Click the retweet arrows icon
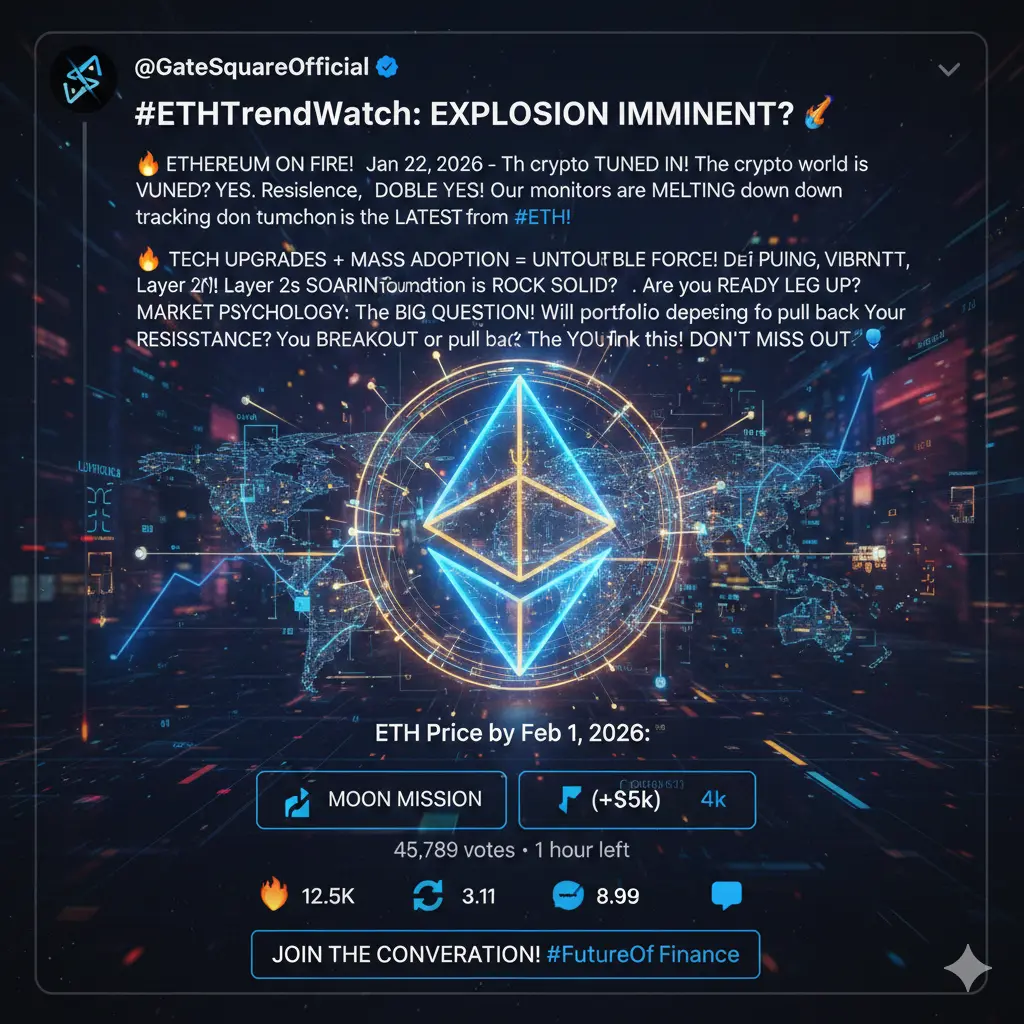 [x=428, y=895]
